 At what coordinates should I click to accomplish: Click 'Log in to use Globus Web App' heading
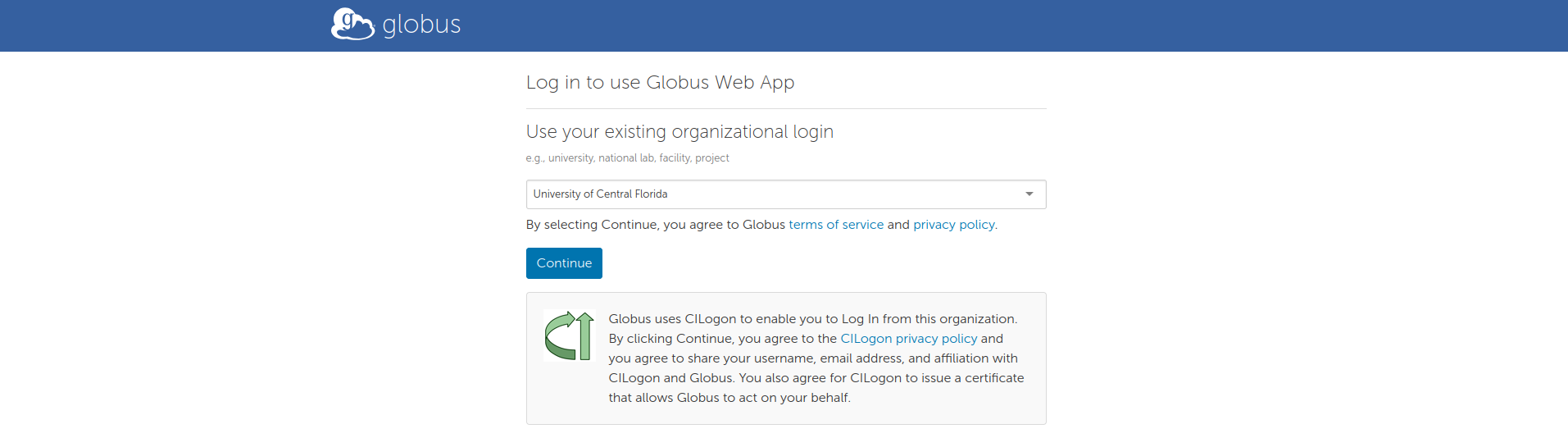[660, 82]
